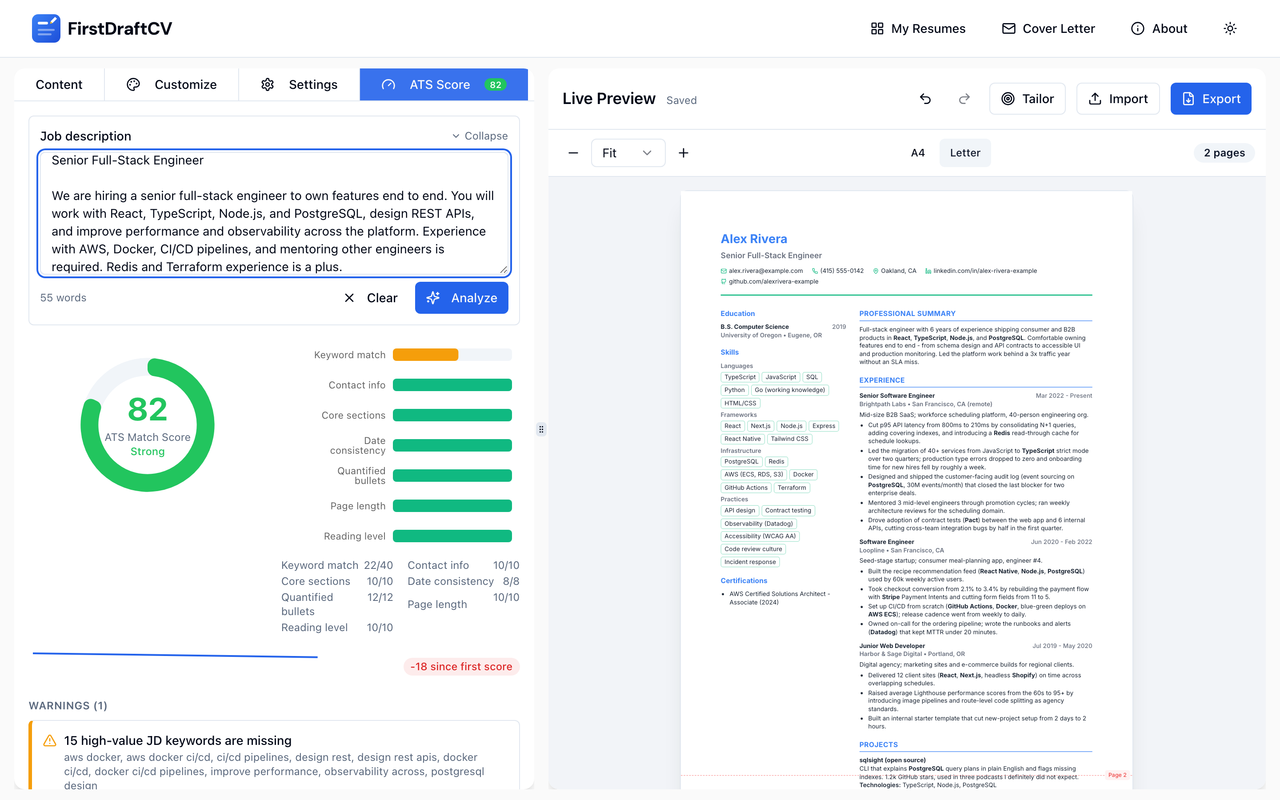The height and width of the screenshot is (800, 1280).
Task: Open the Tailor tool
Action: [x=1027, y=99]
